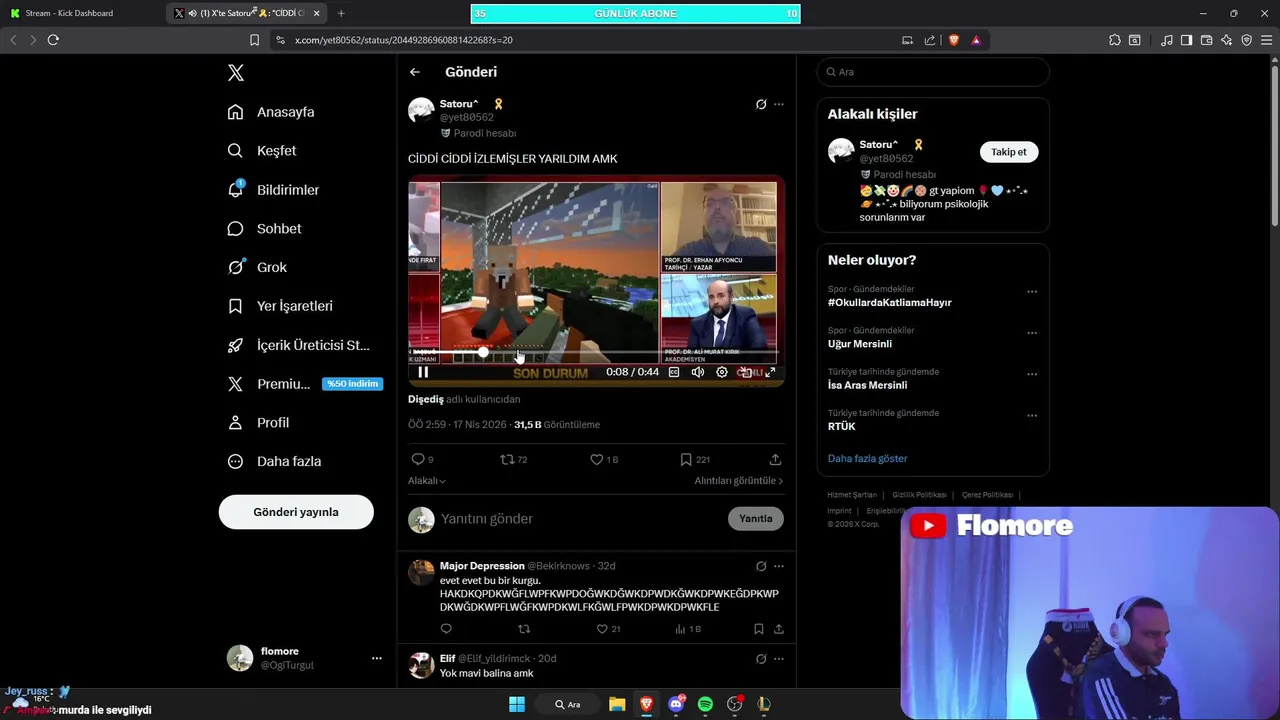Toggle video captions (CC)

click(674, 372)
